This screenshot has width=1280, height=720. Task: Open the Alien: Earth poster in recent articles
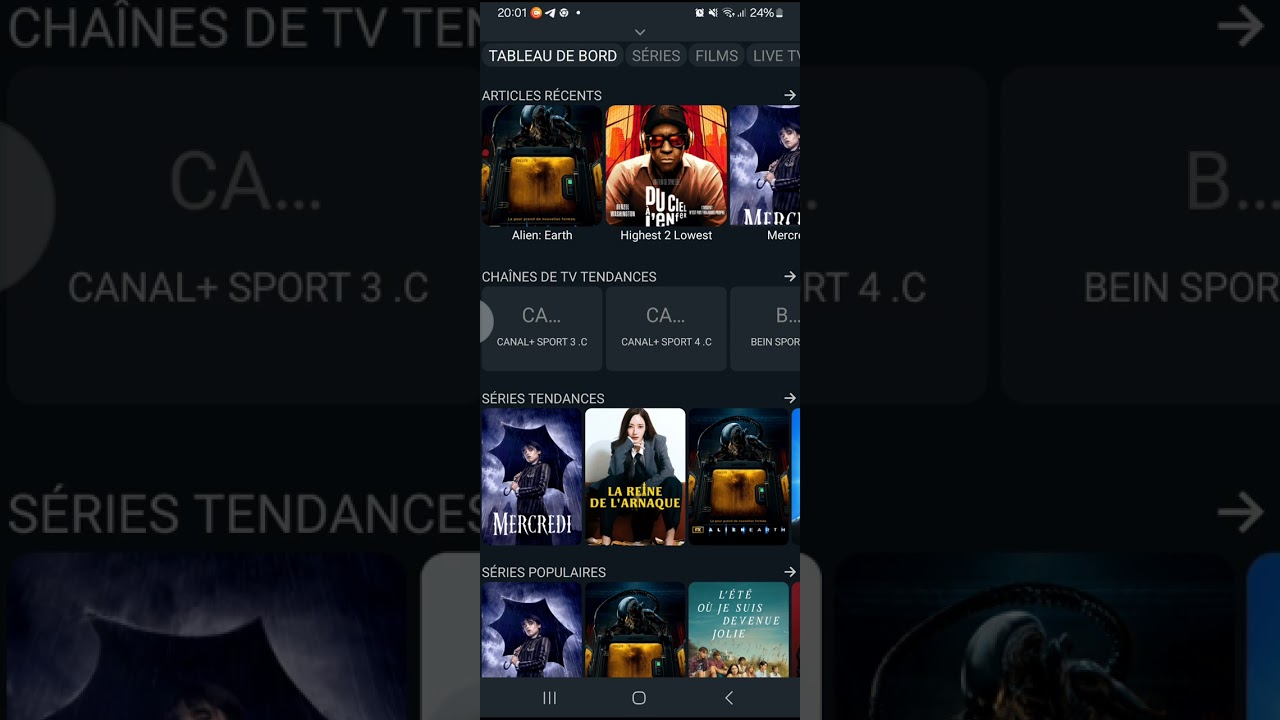tap(542, 166)
